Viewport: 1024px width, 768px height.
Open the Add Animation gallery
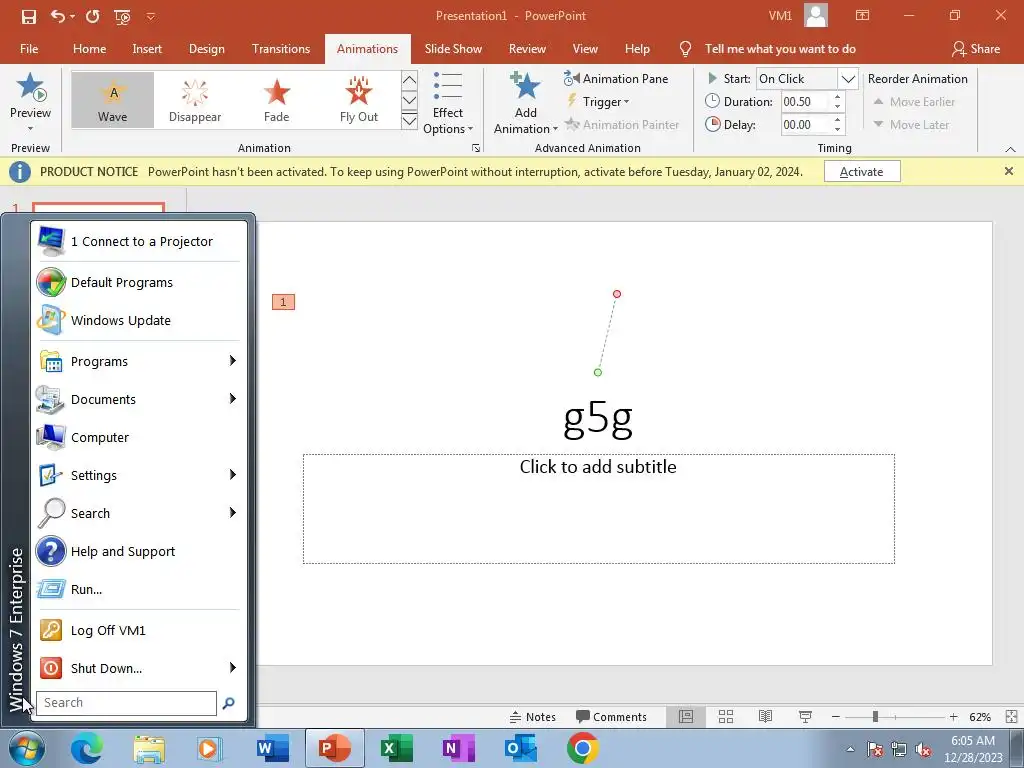coord(525,103)
